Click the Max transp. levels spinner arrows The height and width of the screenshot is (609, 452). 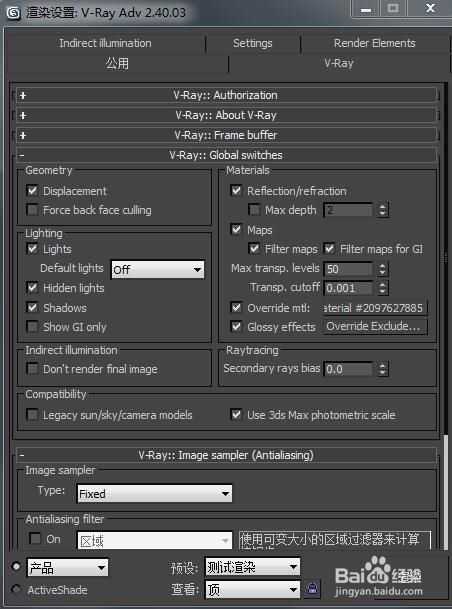click(x=383, y=269)
